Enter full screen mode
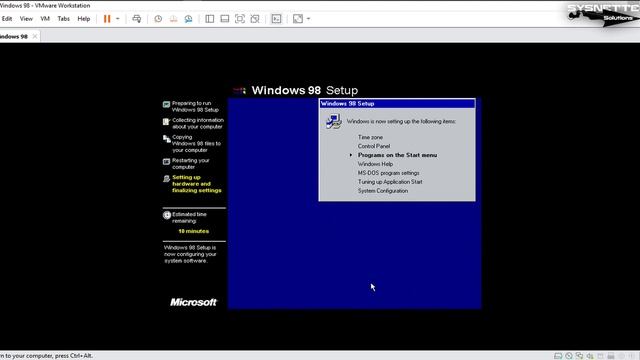Screen dimensions: 640x360 point(240,19)
